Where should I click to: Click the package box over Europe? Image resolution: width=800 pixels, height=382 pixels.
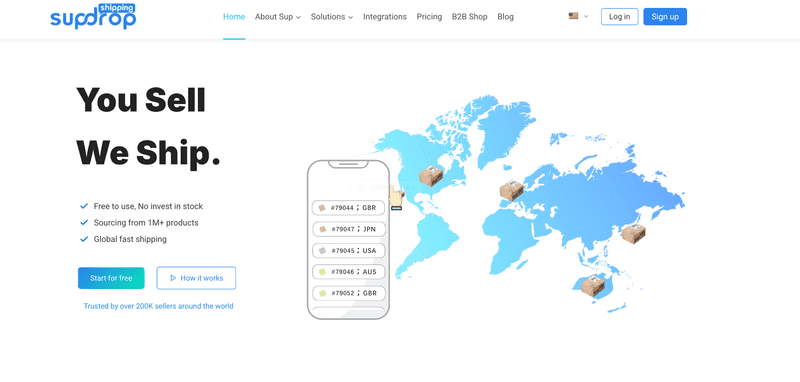(x=511, y=191)
